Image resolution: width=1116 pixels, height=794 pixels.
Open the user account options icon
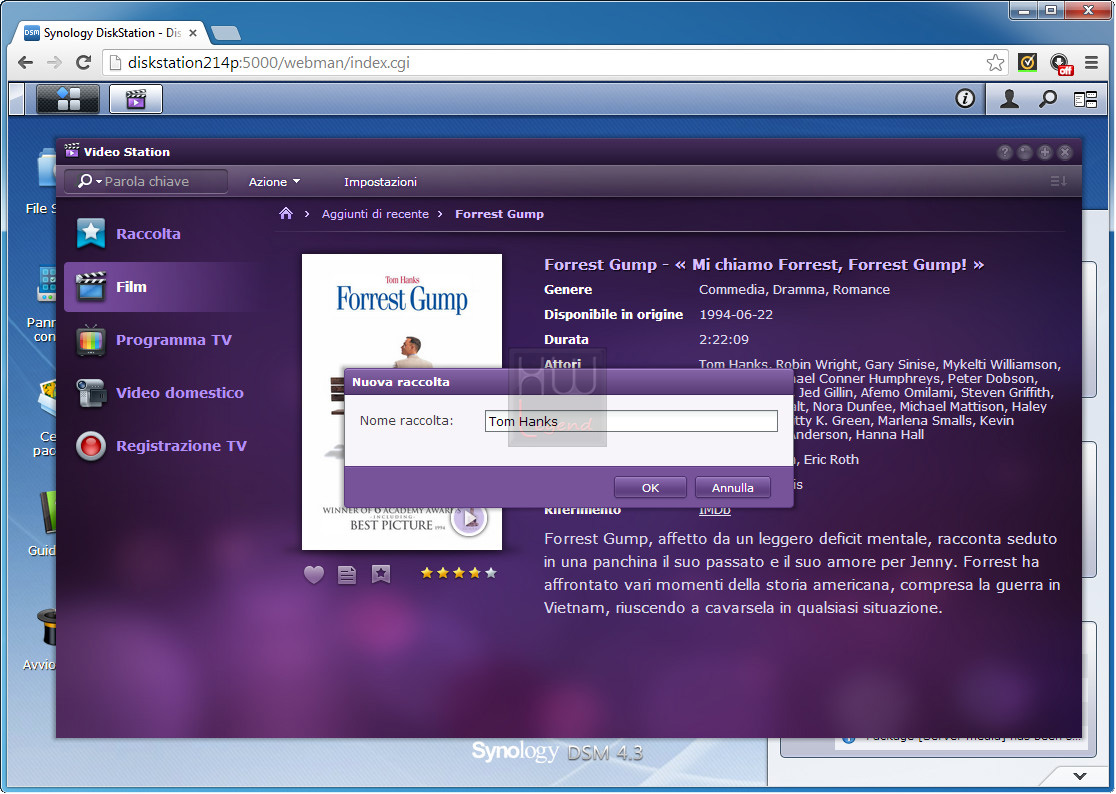point(1009,99)
